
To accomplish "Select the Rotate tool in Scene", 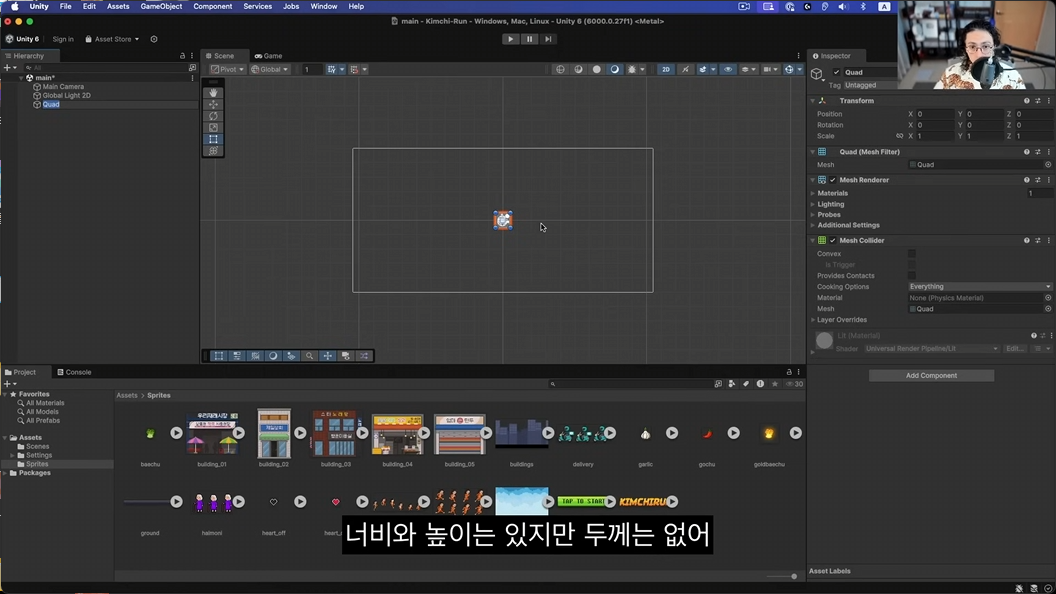I will coord(213,116).
